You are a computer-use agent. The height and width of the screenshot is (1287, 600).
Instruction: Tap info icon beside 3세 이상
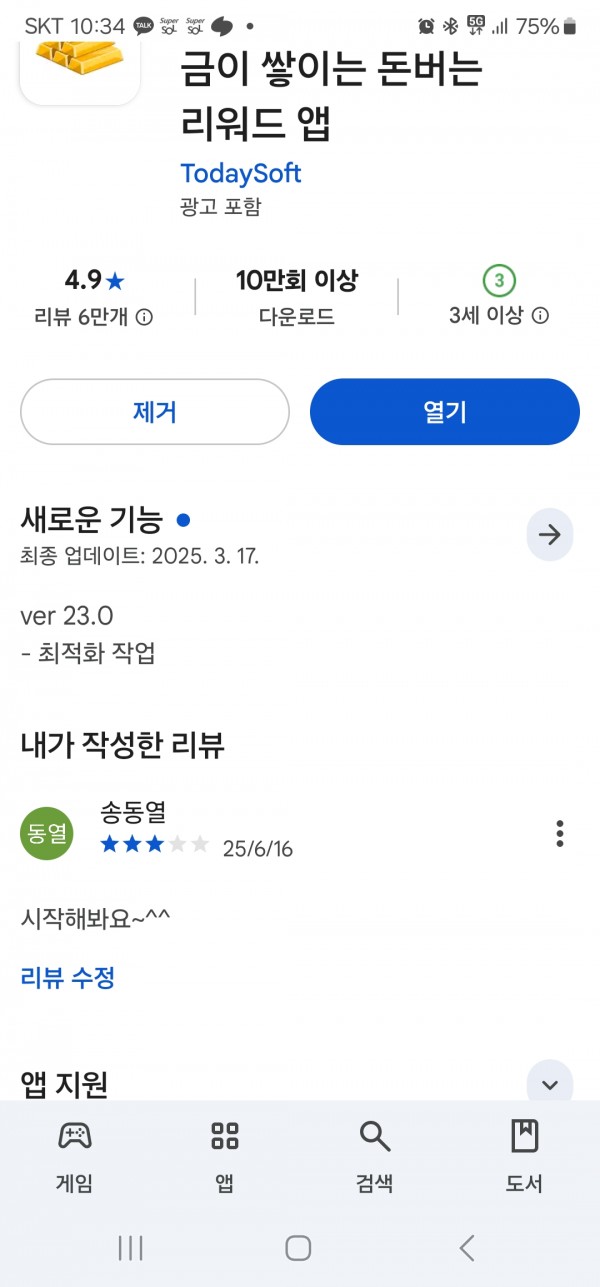tap(540, 315)
